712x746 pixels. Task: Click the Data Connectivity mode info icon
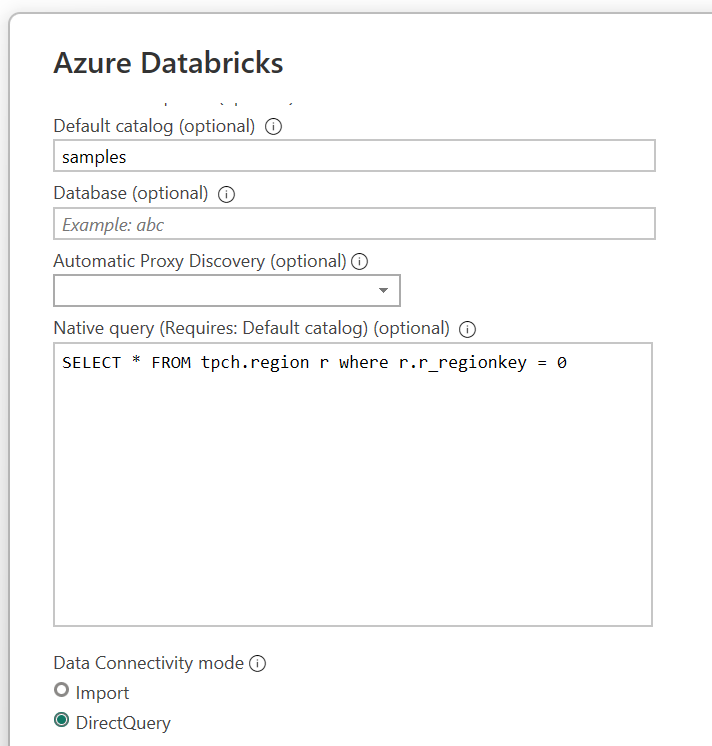(257, 663)
